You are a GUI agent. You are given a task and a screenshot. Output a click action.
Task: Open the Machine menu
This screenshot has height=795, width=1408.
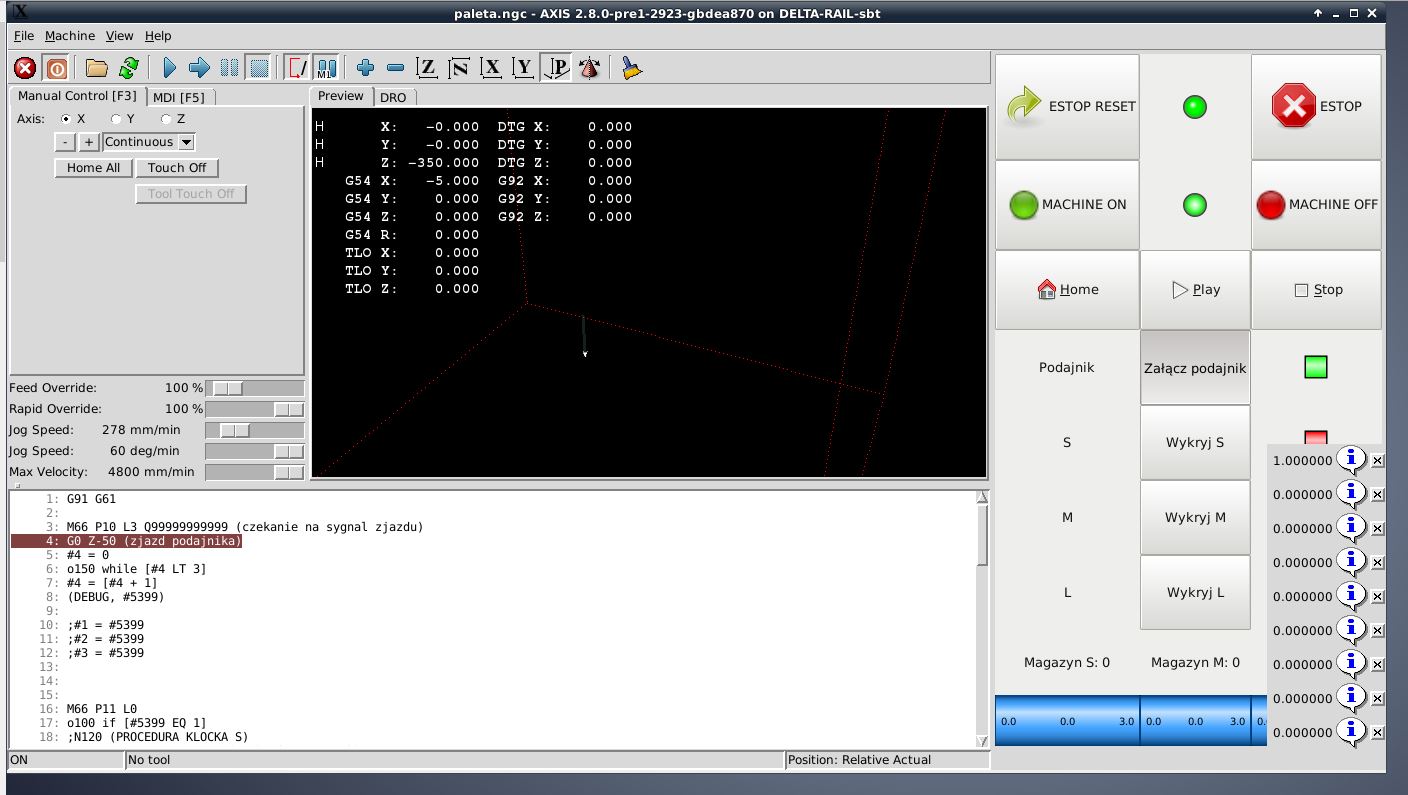(70, 35)
